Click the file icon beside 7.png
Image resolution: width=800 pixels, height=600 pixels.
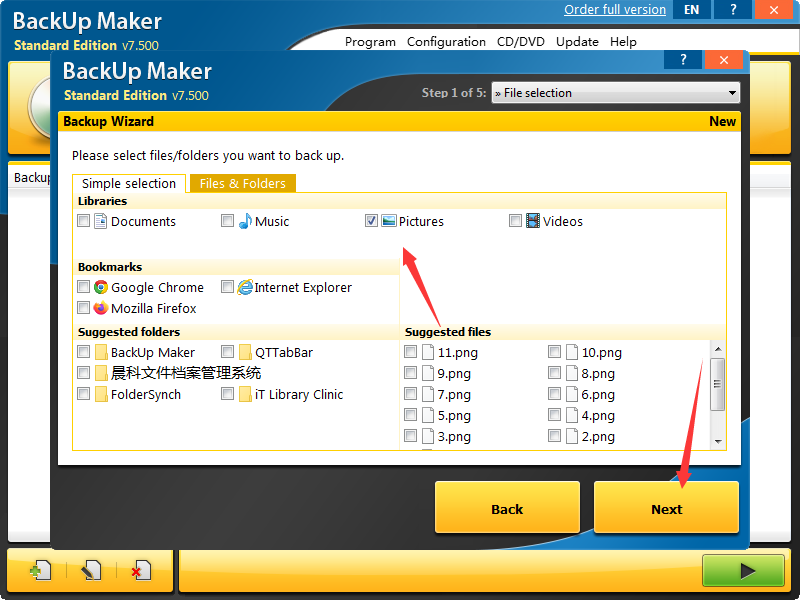(x=428, y=394)
